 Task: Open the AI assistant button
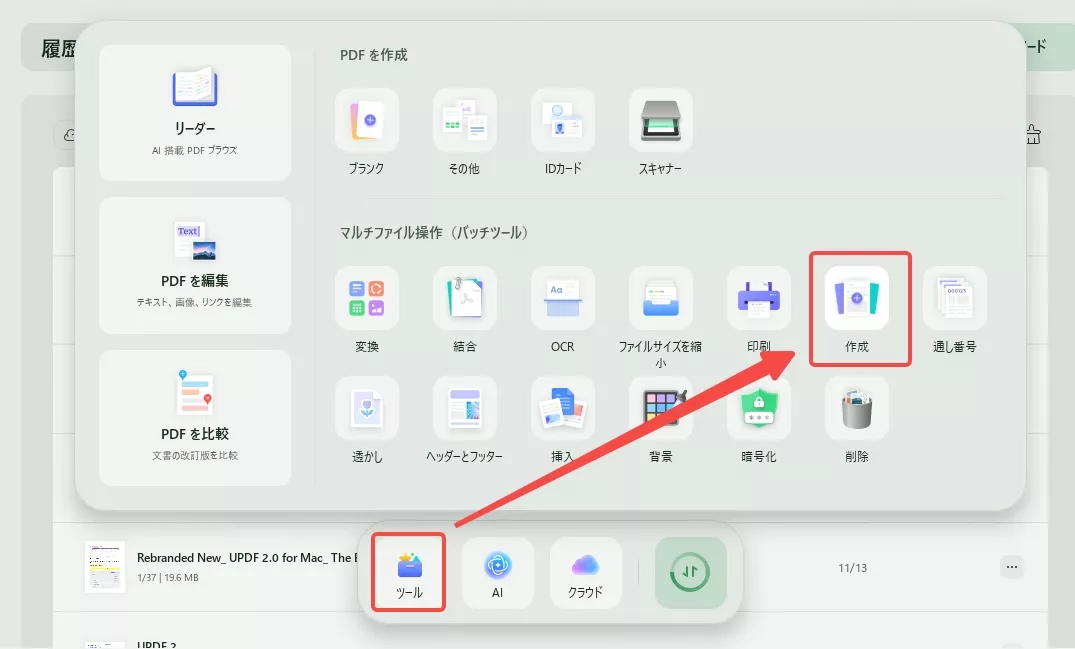point(498,573)
